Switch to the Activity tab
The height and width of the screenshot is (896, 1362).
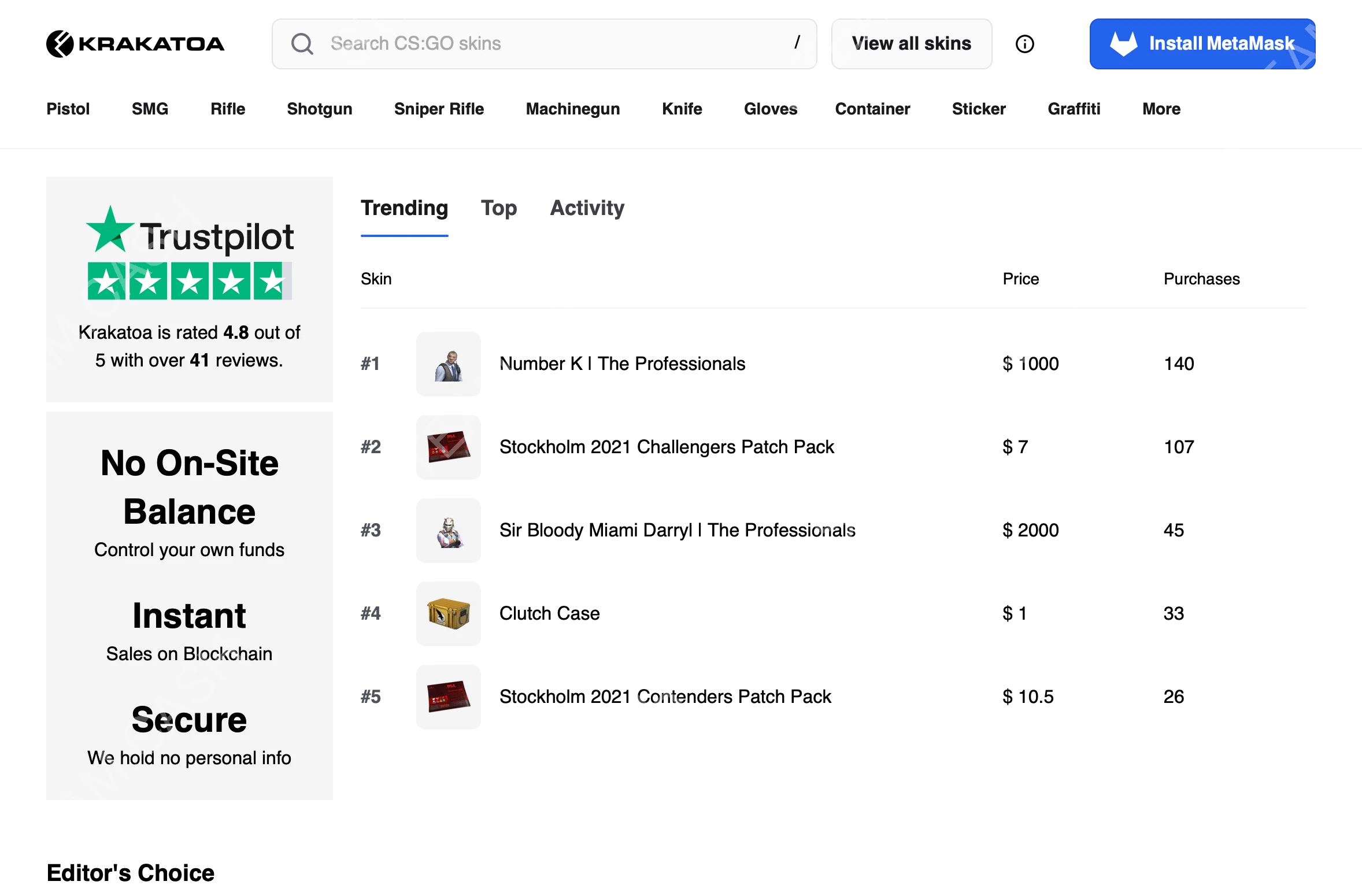pos(587,208)
